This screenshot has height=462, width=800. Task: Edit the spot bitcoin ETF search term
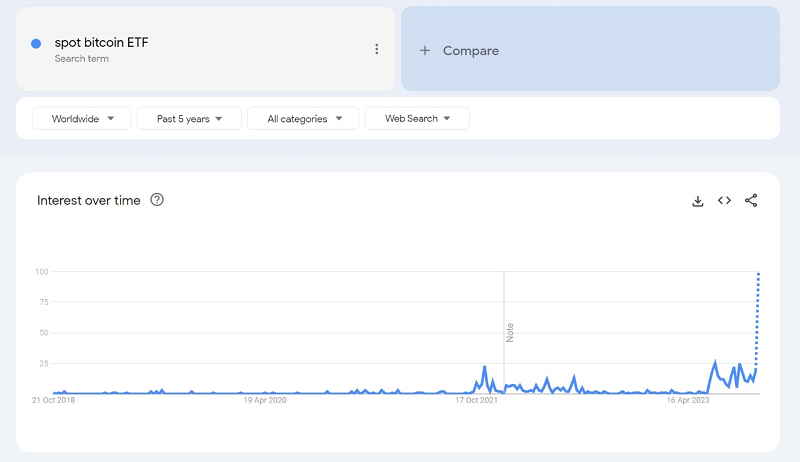[x=101, y=43]
